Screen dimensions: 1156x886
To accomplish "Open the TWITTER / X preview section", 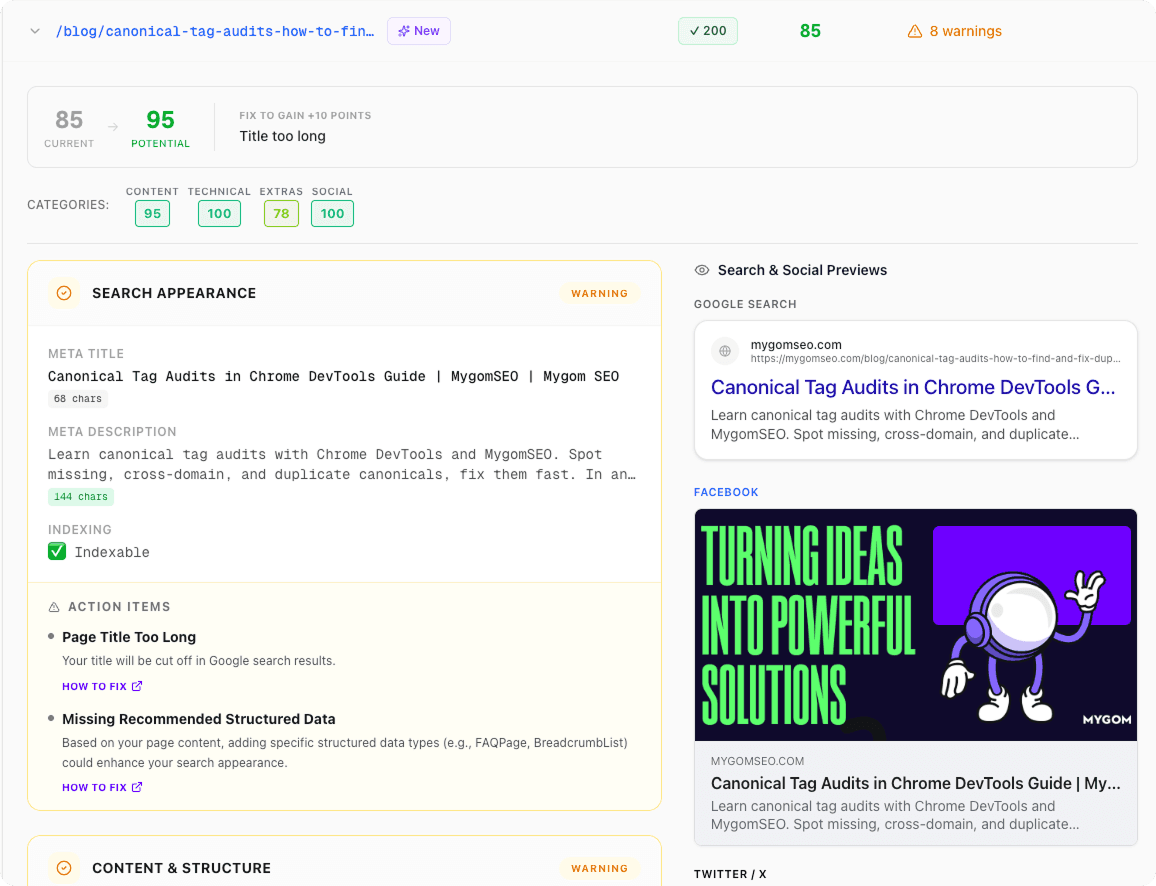I will [730, 873].
